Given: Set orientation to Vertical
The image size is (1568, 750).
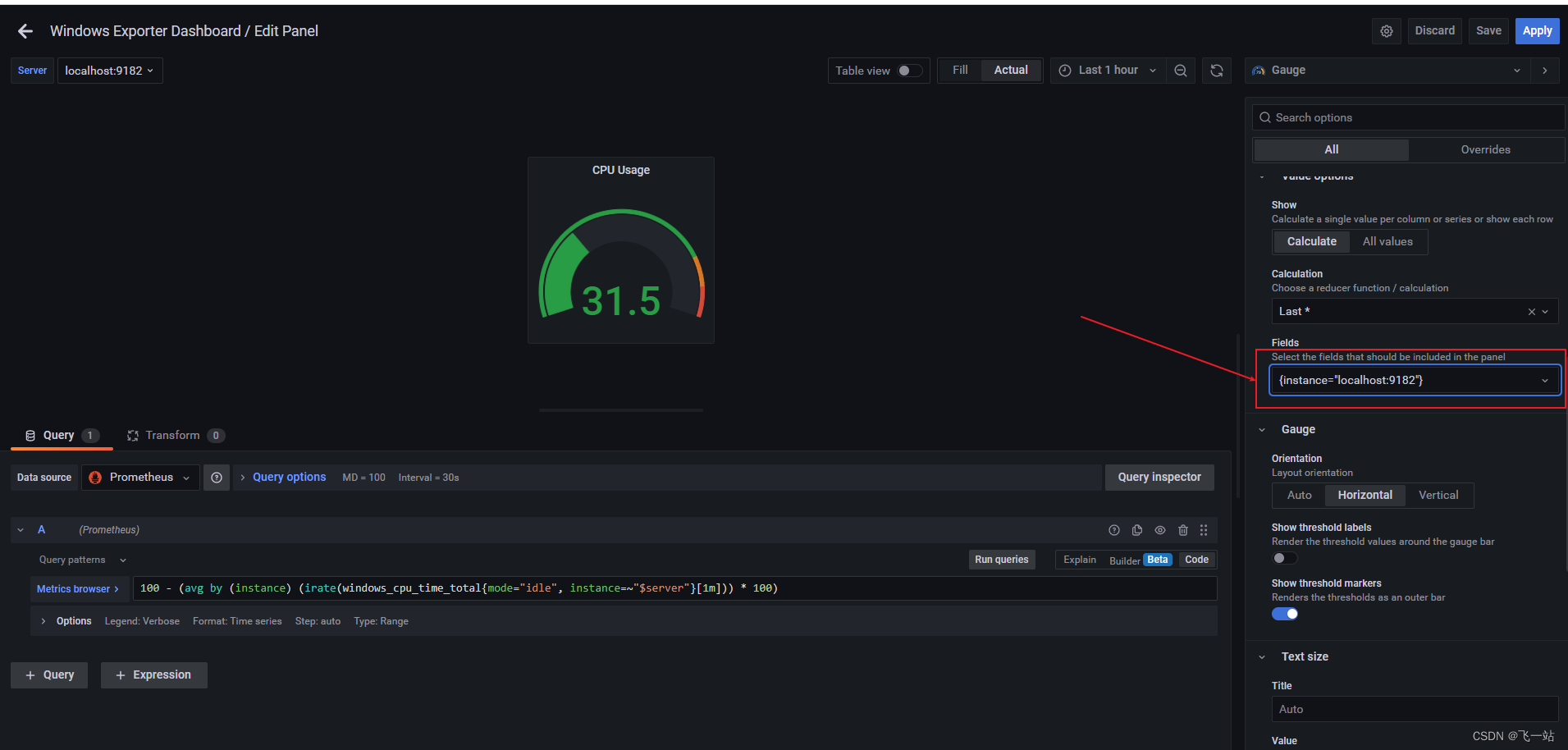Looking at the screenshot, I should (x=1438, y=496).
